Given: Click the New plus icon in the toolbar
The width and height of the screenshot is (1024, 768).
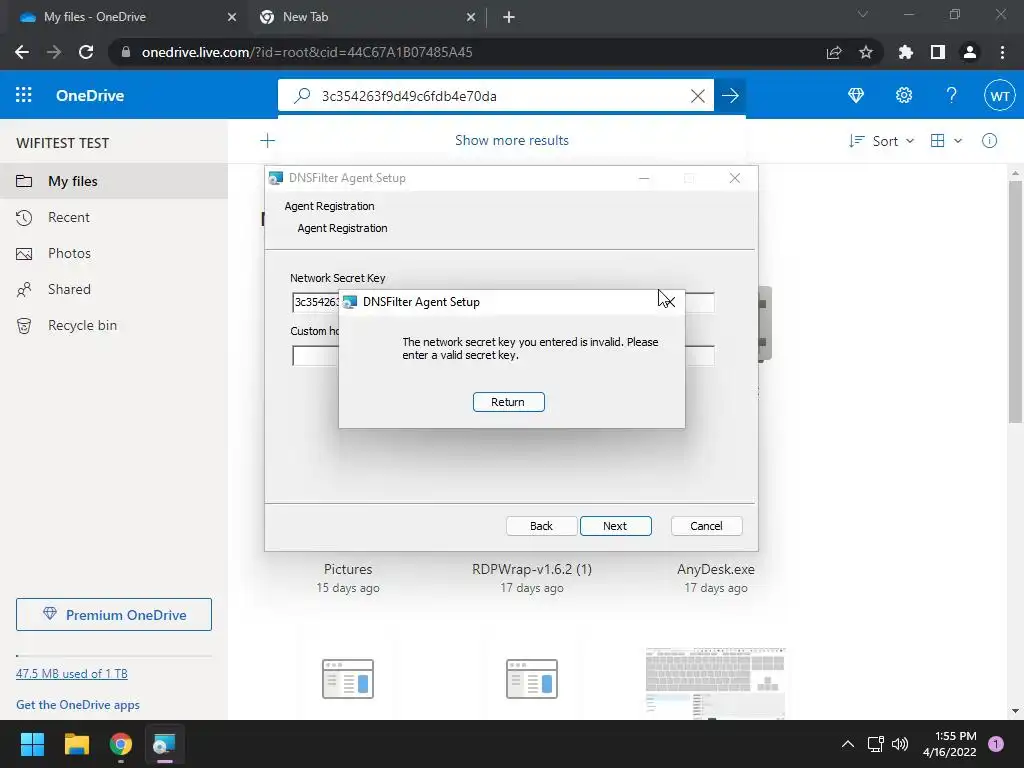Looking at the screenshot, I should pyautogui.click(x=267, y=140).
